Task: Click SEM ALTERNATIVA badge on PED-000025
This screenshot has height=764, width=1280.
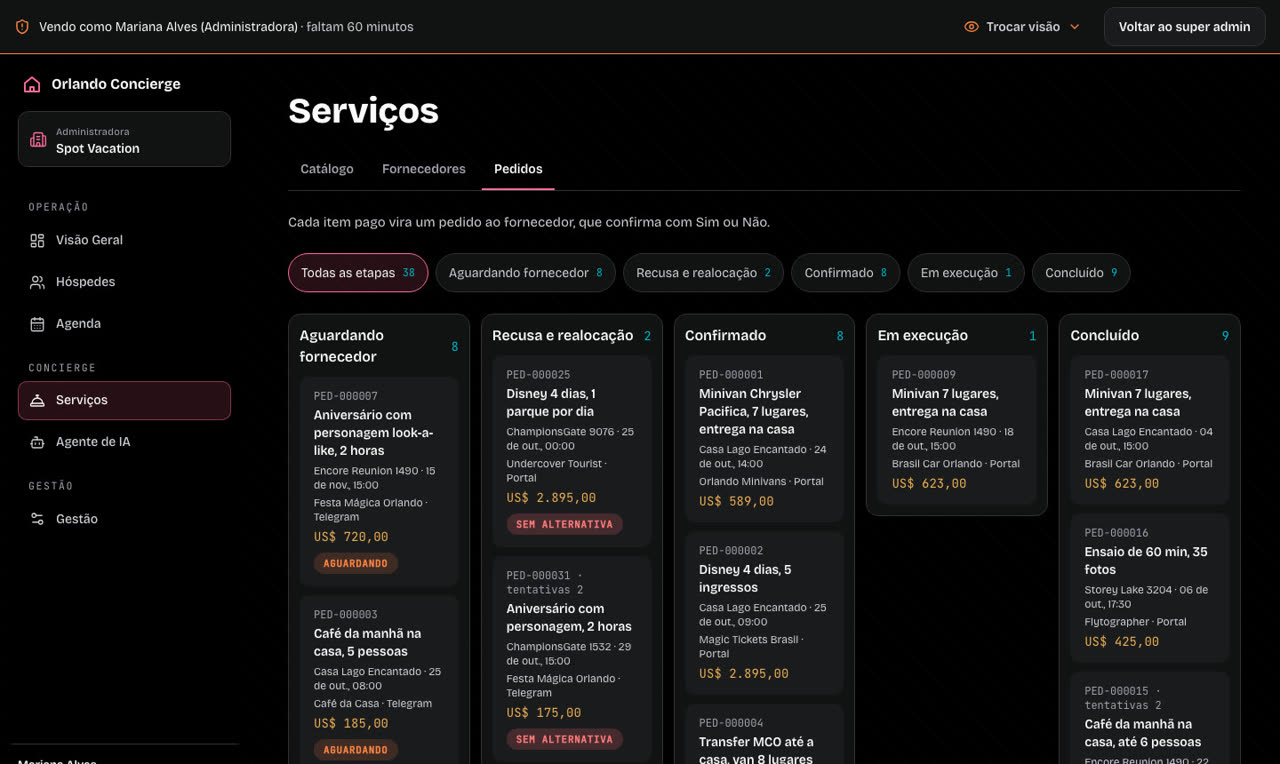Action: pos(564,524)
